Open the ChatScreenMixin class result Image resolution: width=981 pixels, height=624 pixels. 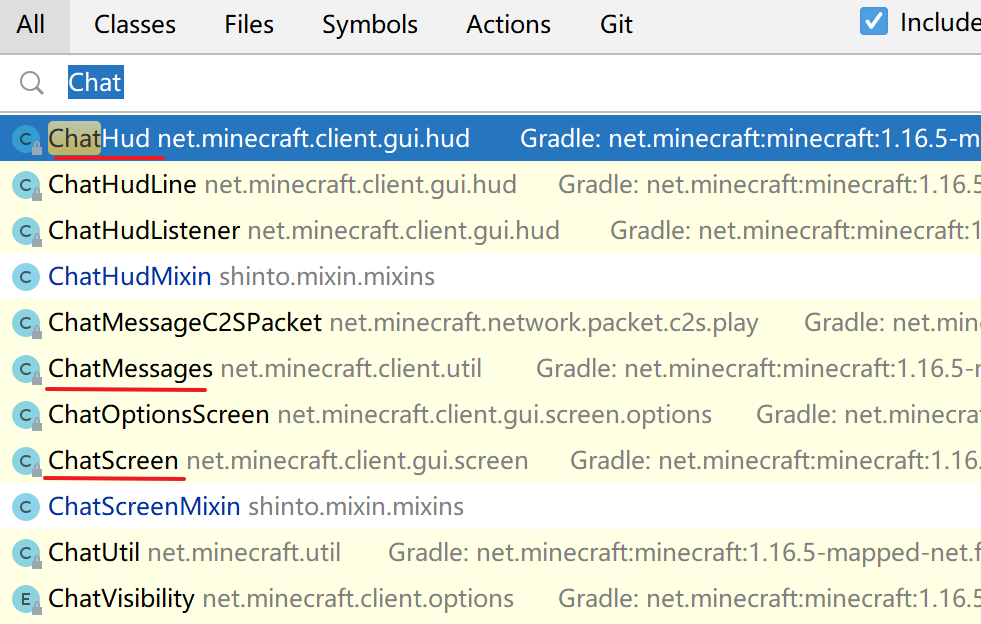click(x=490, y=506)
